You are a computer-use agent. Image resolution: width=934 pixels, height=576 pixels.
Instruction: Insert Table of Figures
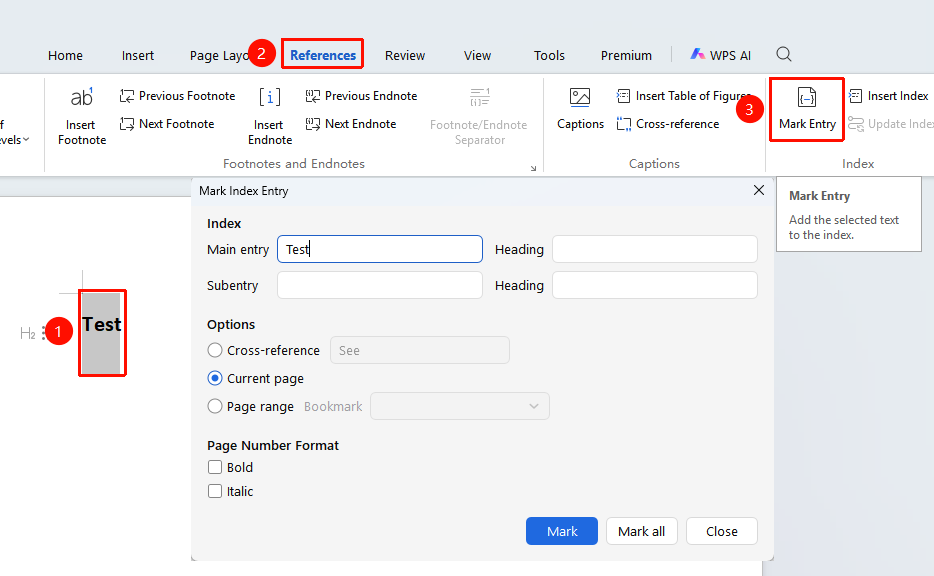pos(683,96)
